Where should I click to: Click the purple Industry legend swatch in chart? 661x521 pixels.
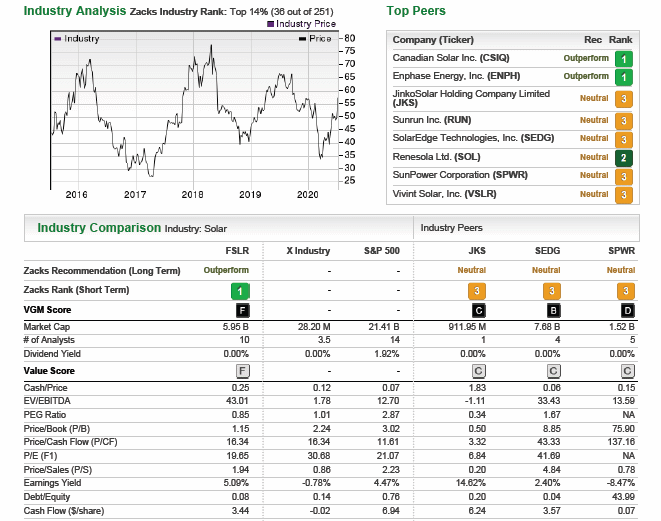click(x=58, y=39)
